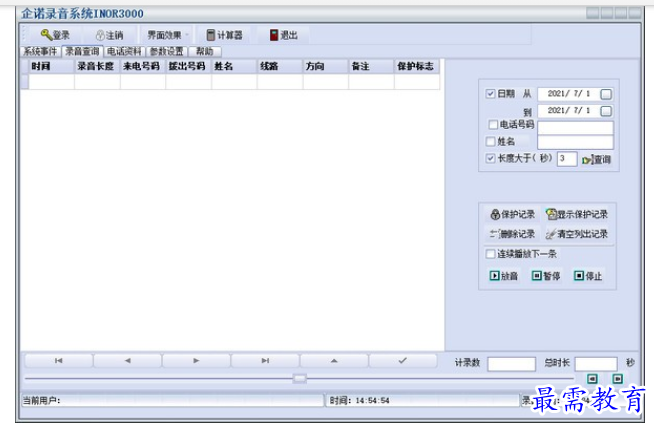Switch to the 系统事件 tab
The width and height of the screenshot is (654, 431).
coord(40,51)
